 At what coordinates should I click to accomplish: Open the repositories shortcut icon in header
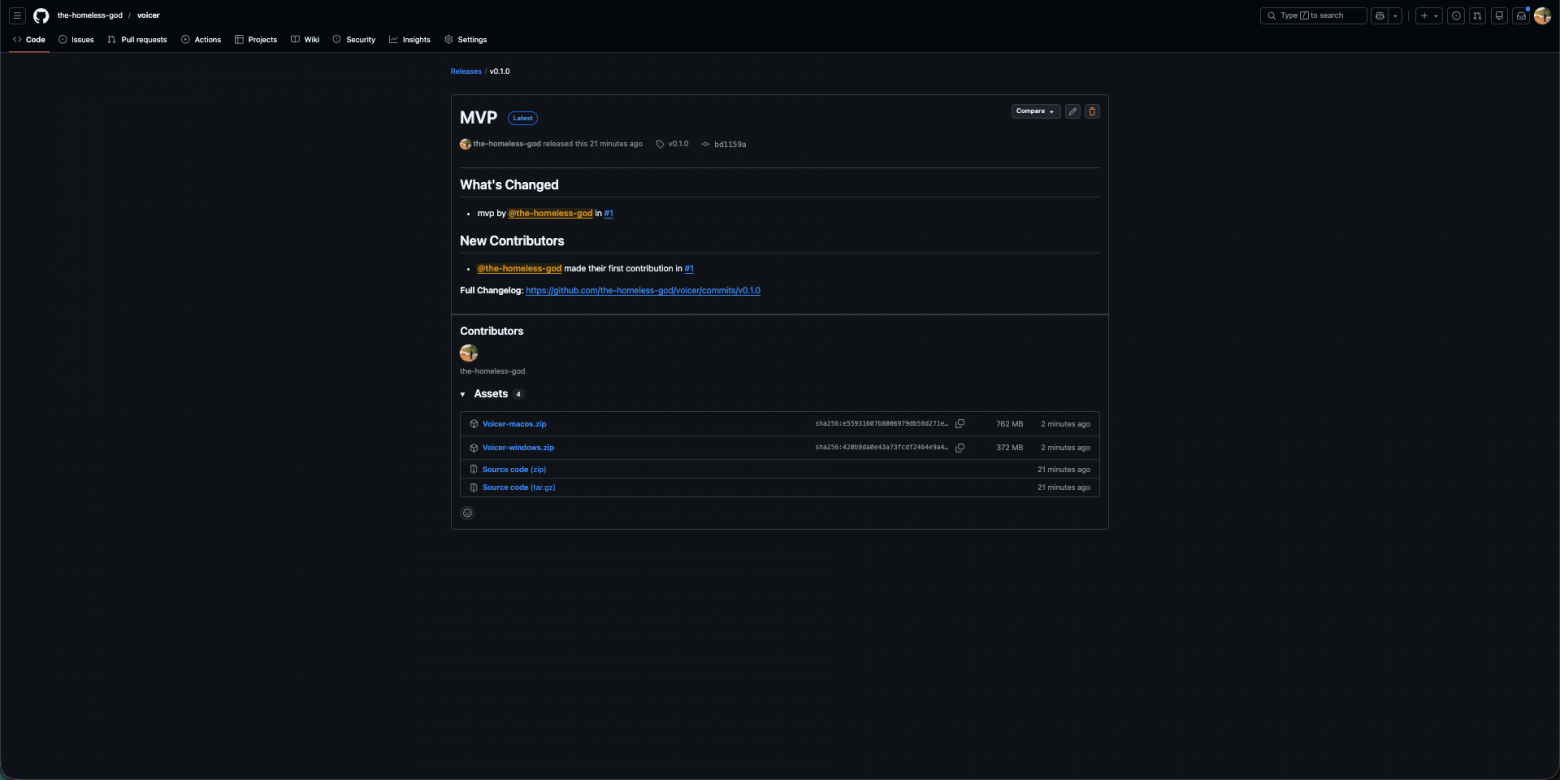(1499, 16)
